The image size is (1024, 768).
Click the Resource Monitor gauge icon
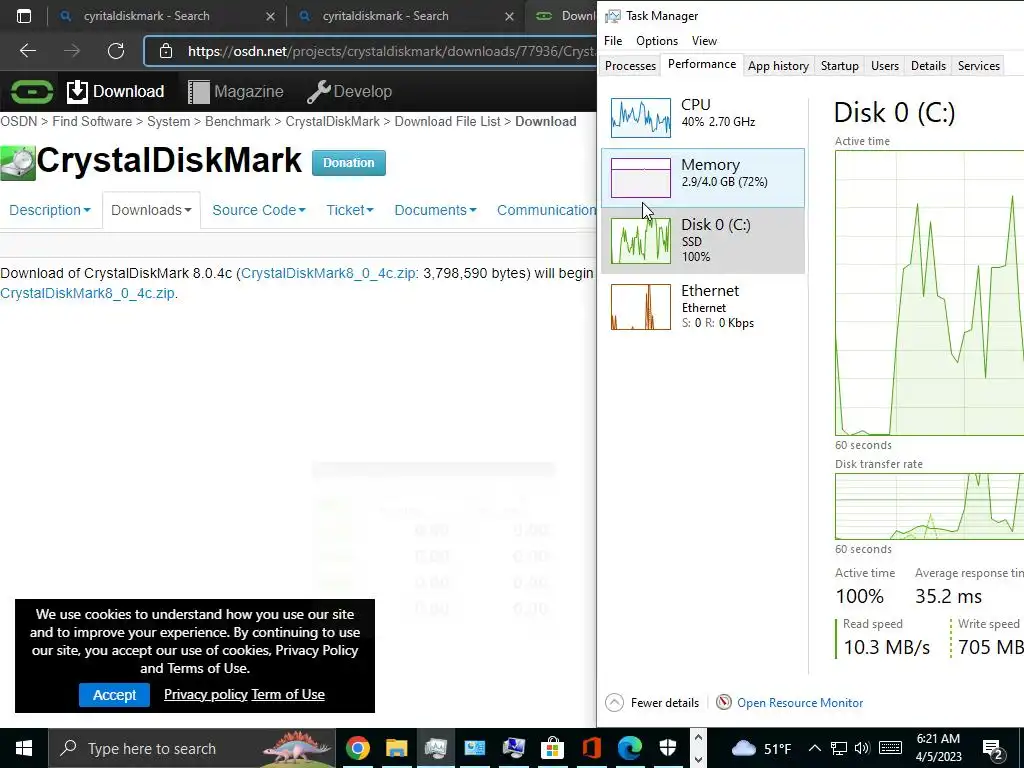[724, 703]
